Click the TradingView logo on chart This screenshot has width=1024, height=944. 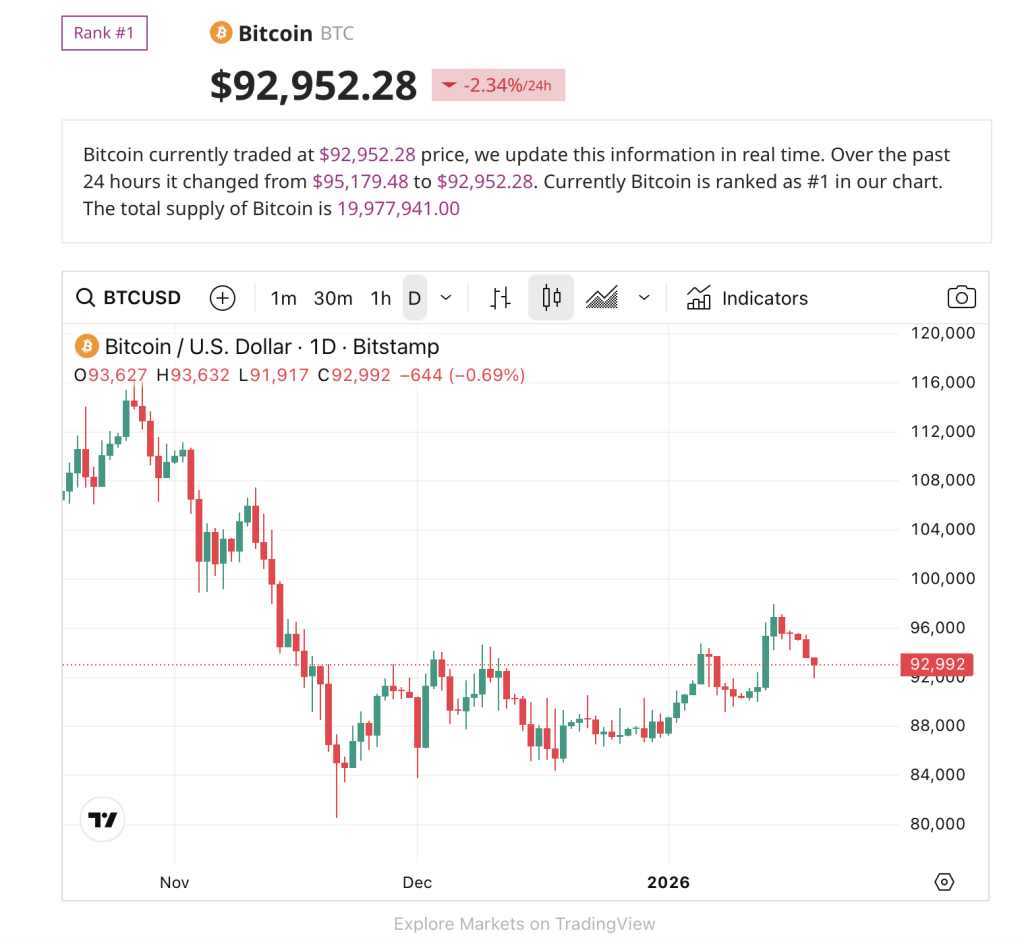click(103, 820)
